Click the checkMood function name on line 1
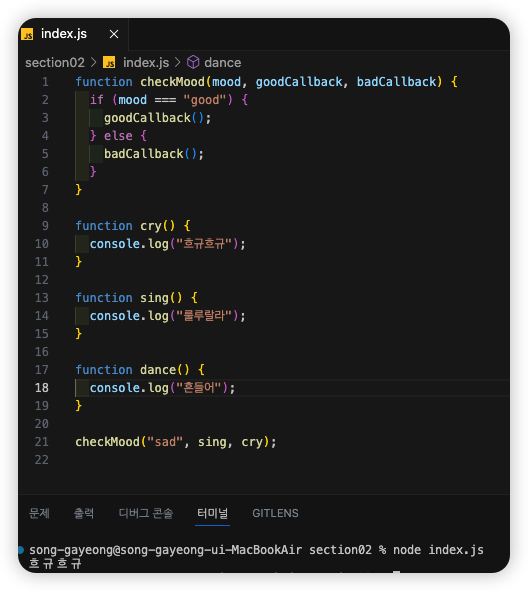This screenshot has width=528, height=591. pyautogui.click(x=172, y=82)
